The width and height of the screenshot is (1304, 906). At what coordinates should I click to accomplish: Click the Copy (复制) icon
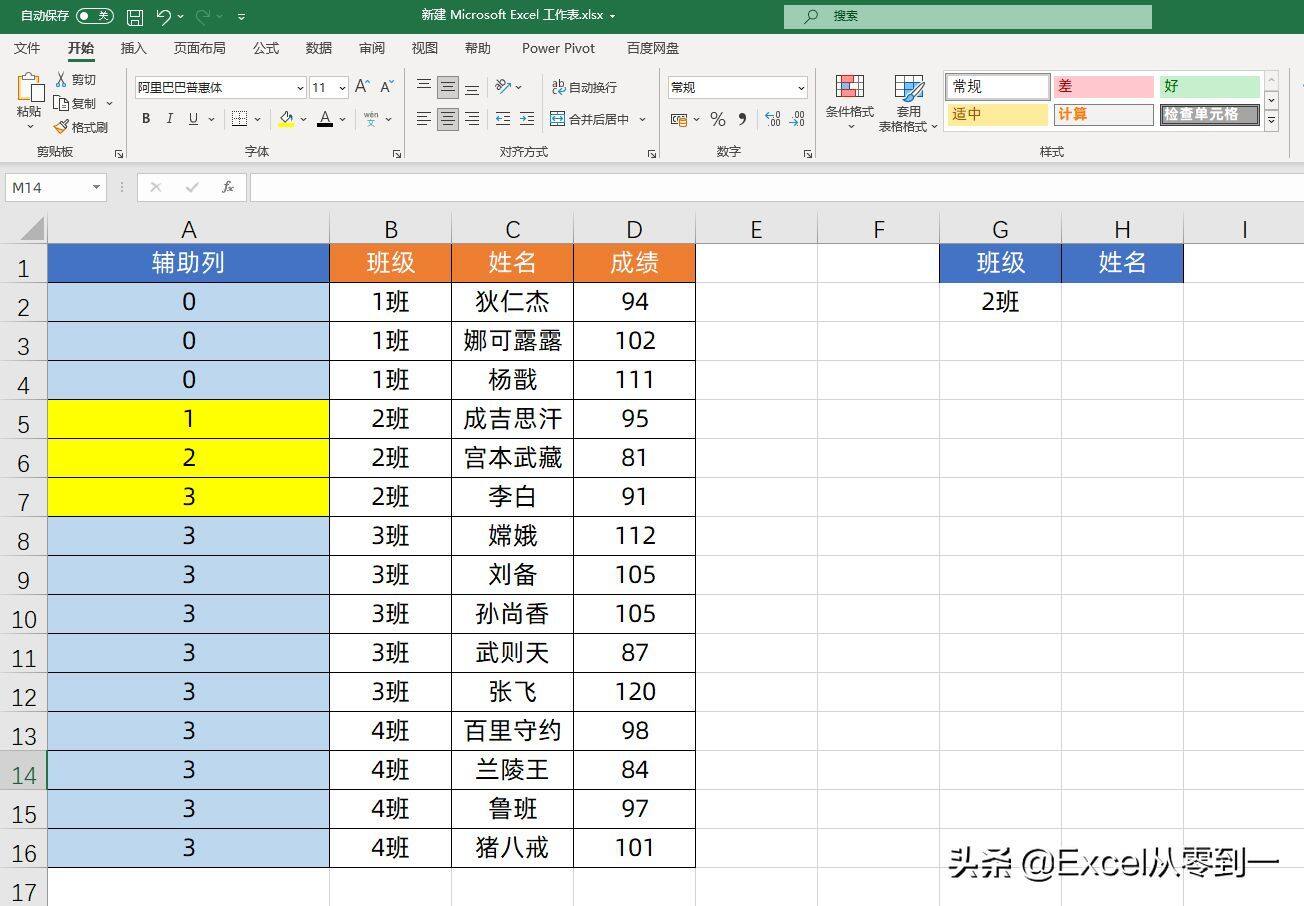61,104
